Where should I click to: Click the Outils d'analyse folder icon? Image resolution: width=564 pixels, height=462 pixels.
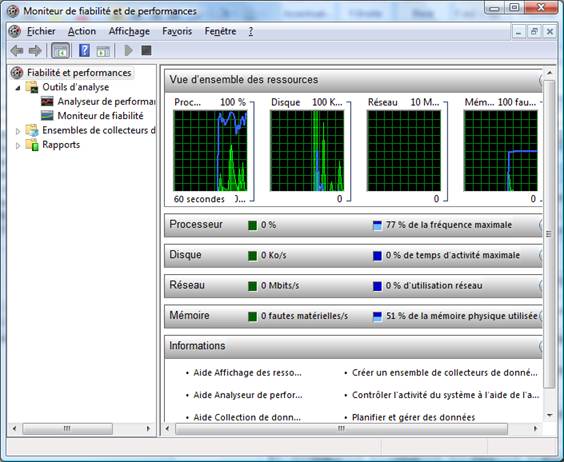[x=32, y=87]
